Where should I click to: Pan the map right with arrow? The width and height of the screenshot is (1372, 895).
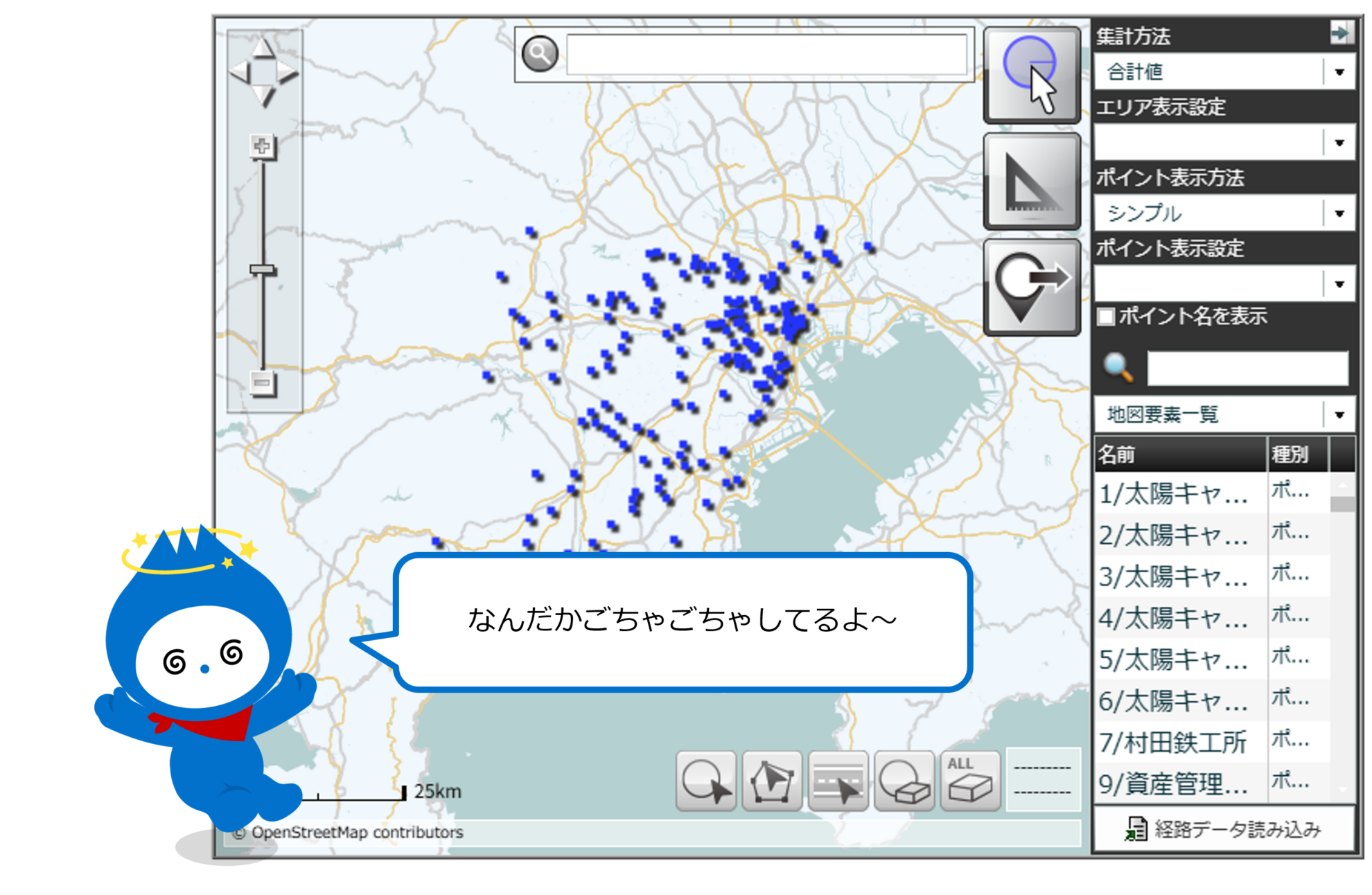coord(286,71)
